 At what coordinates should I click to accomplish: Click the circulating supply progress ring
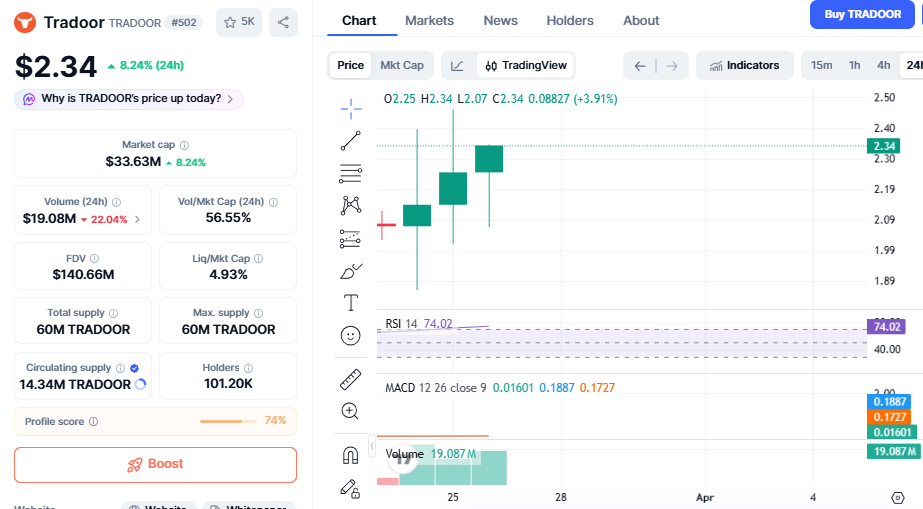coord(141,384)
